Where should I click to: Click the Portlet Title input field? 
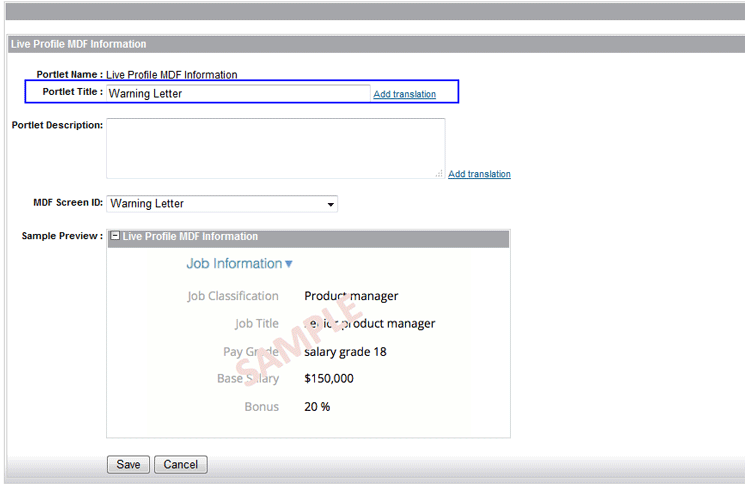coord(238,93)
